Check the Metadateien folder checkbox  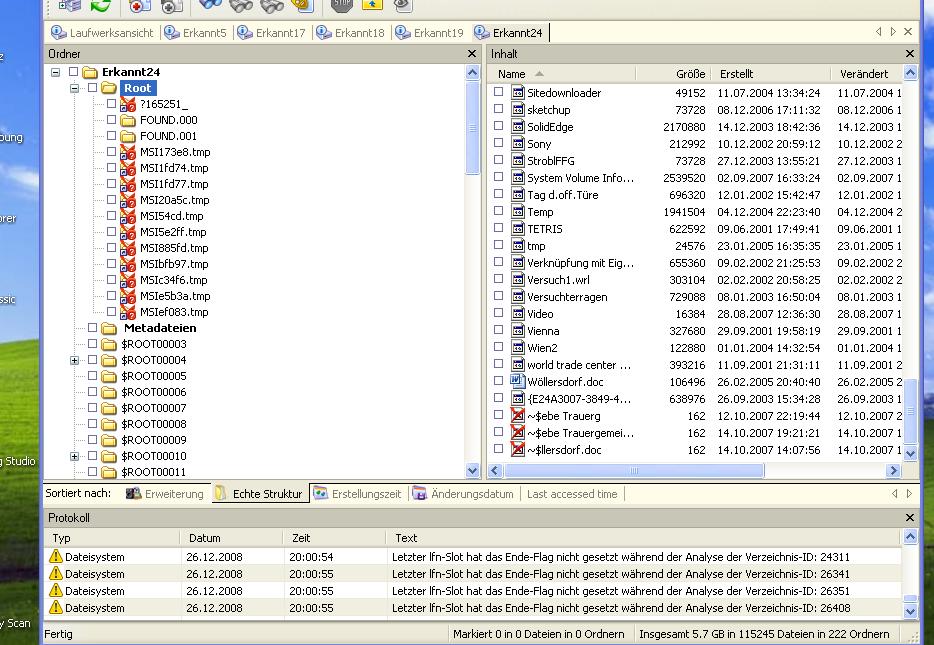tap(92, 328)
